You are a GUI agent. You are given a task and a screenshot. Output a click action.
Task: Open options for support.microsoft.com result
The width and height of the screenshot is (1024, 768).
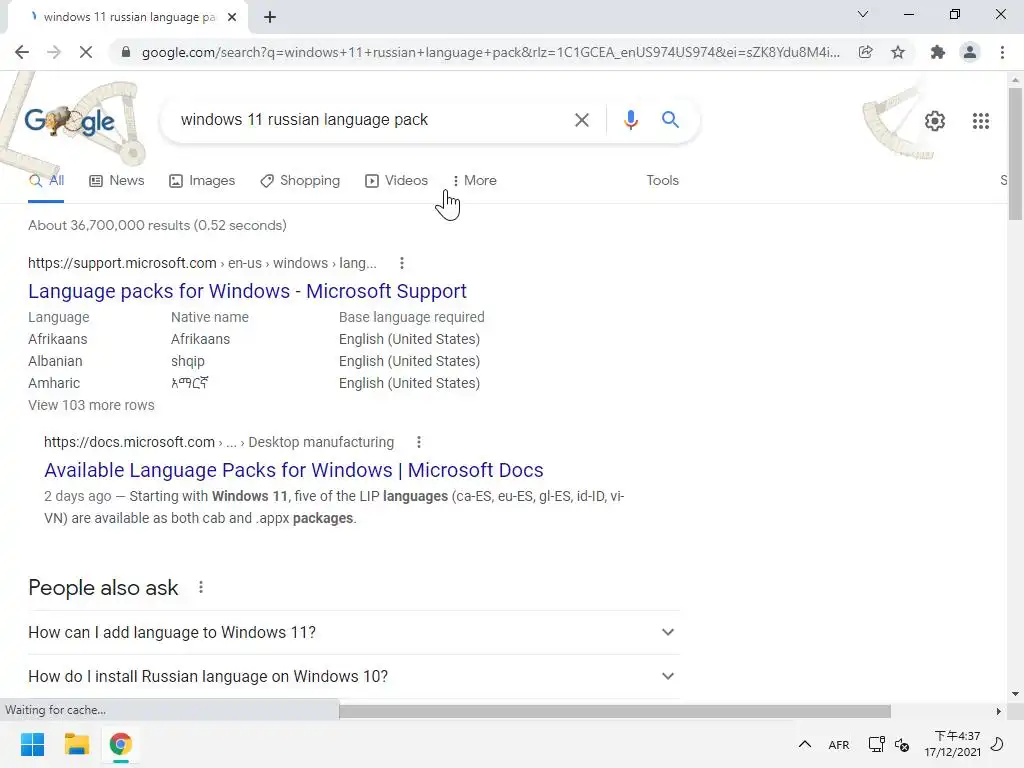(402, 263)
